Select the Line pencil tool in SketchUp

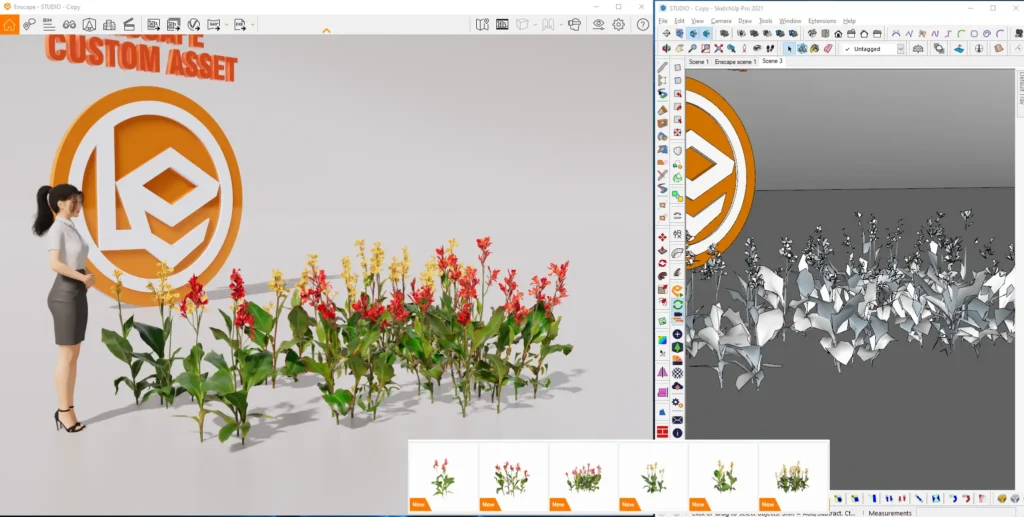(662, 67)
